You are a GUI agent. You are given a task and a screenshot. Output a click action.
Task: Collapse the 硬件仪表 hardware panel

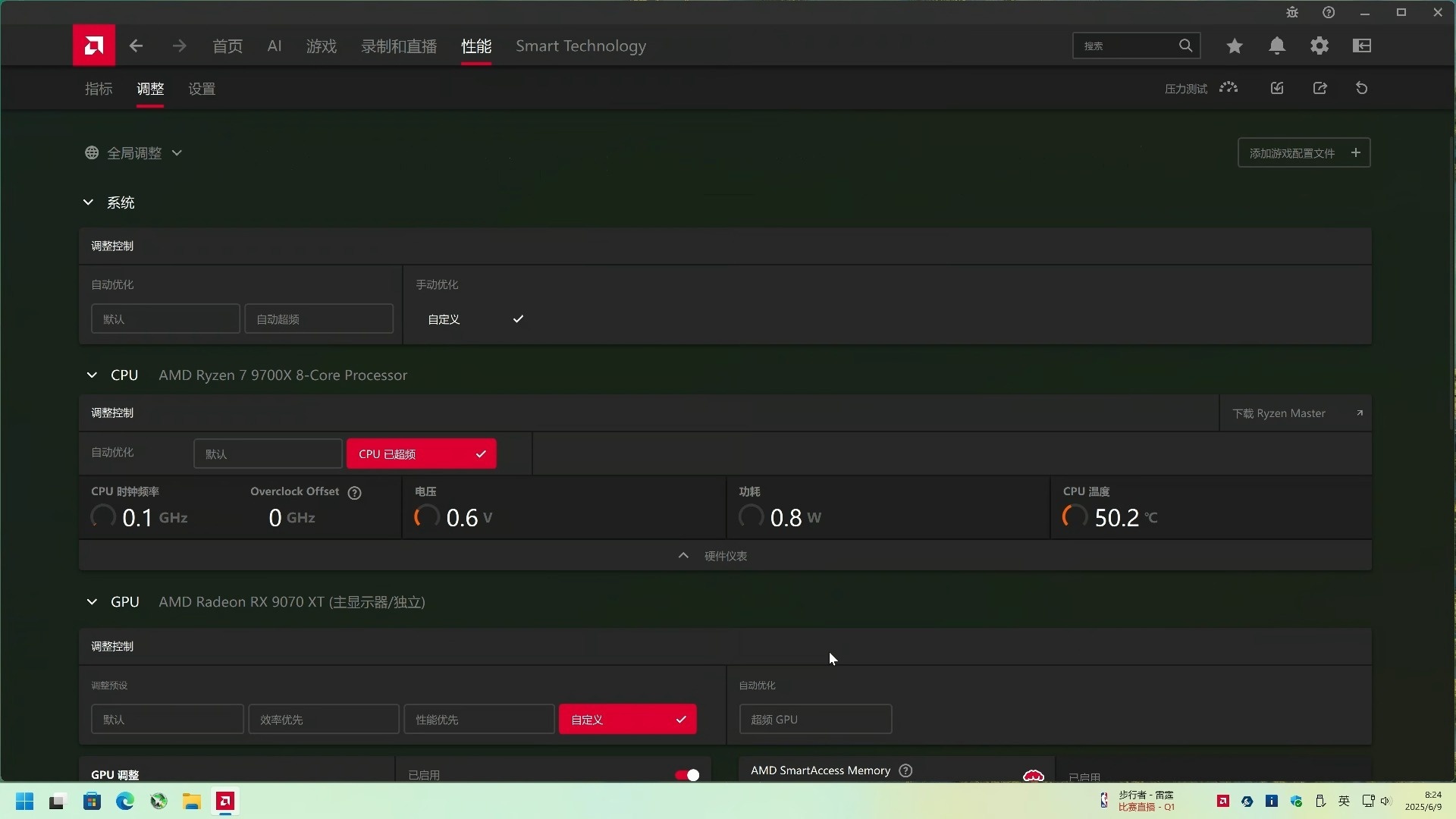click(x=683, y=555)
